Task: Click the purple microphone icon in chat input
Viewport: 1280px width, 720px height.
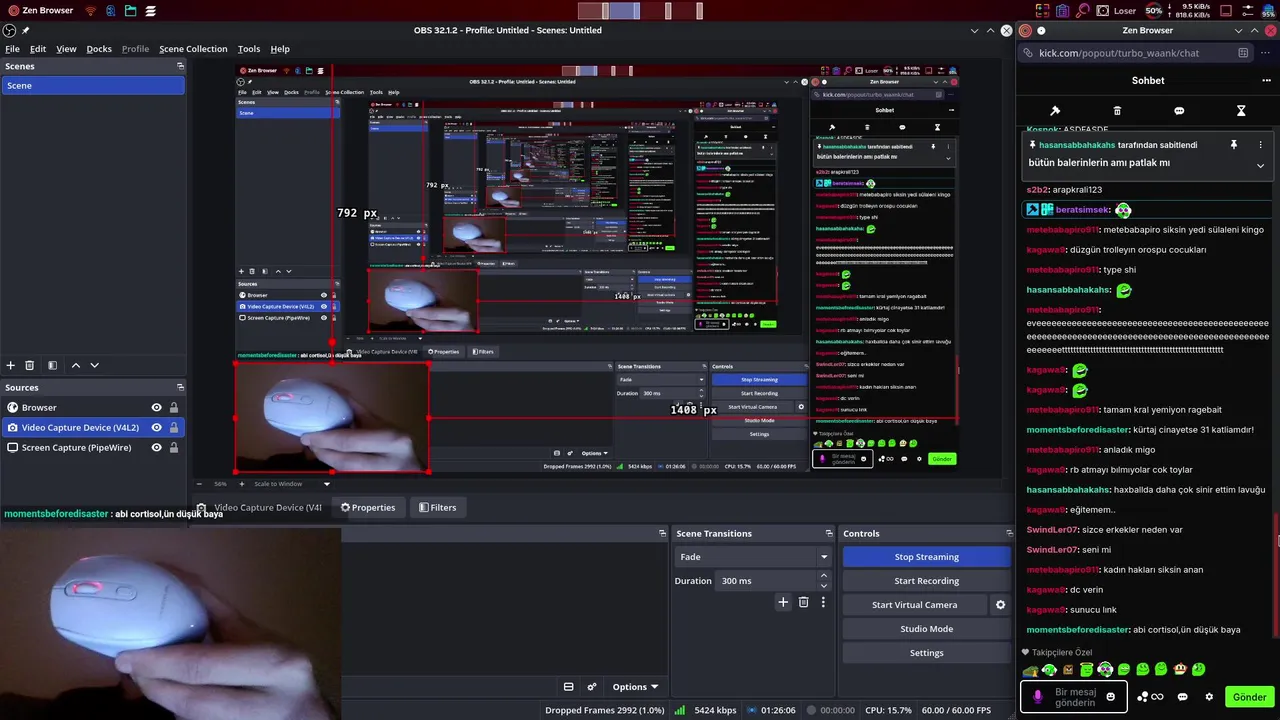Action: (1038, 697)
